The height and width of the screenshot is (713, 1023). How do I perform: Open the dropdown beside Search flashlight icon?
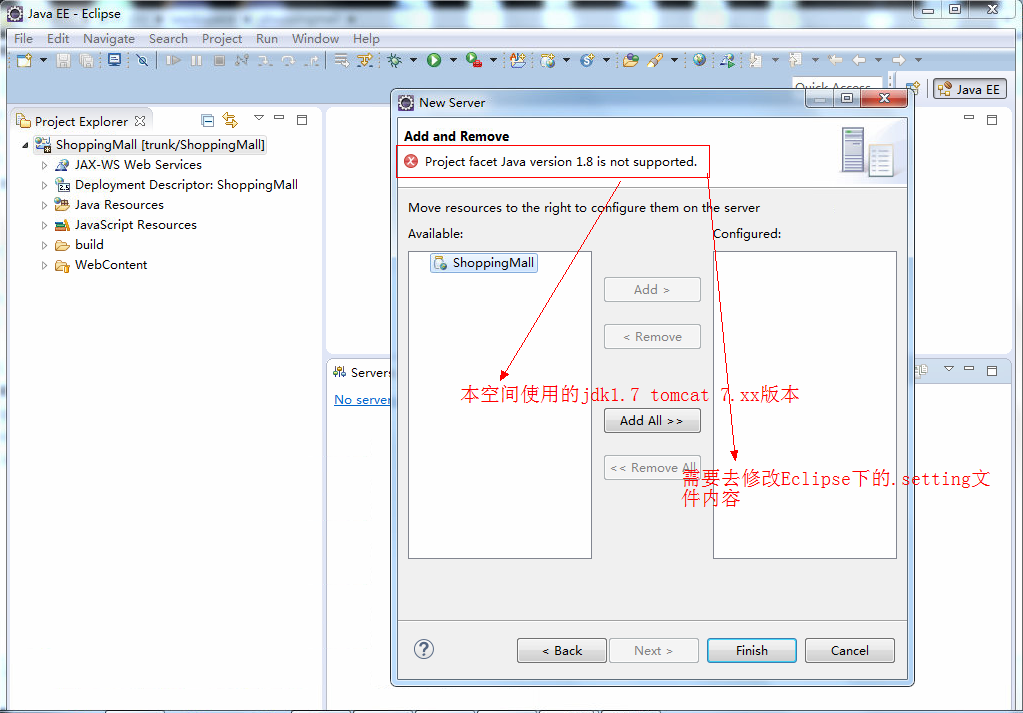[x=674, y=60]
